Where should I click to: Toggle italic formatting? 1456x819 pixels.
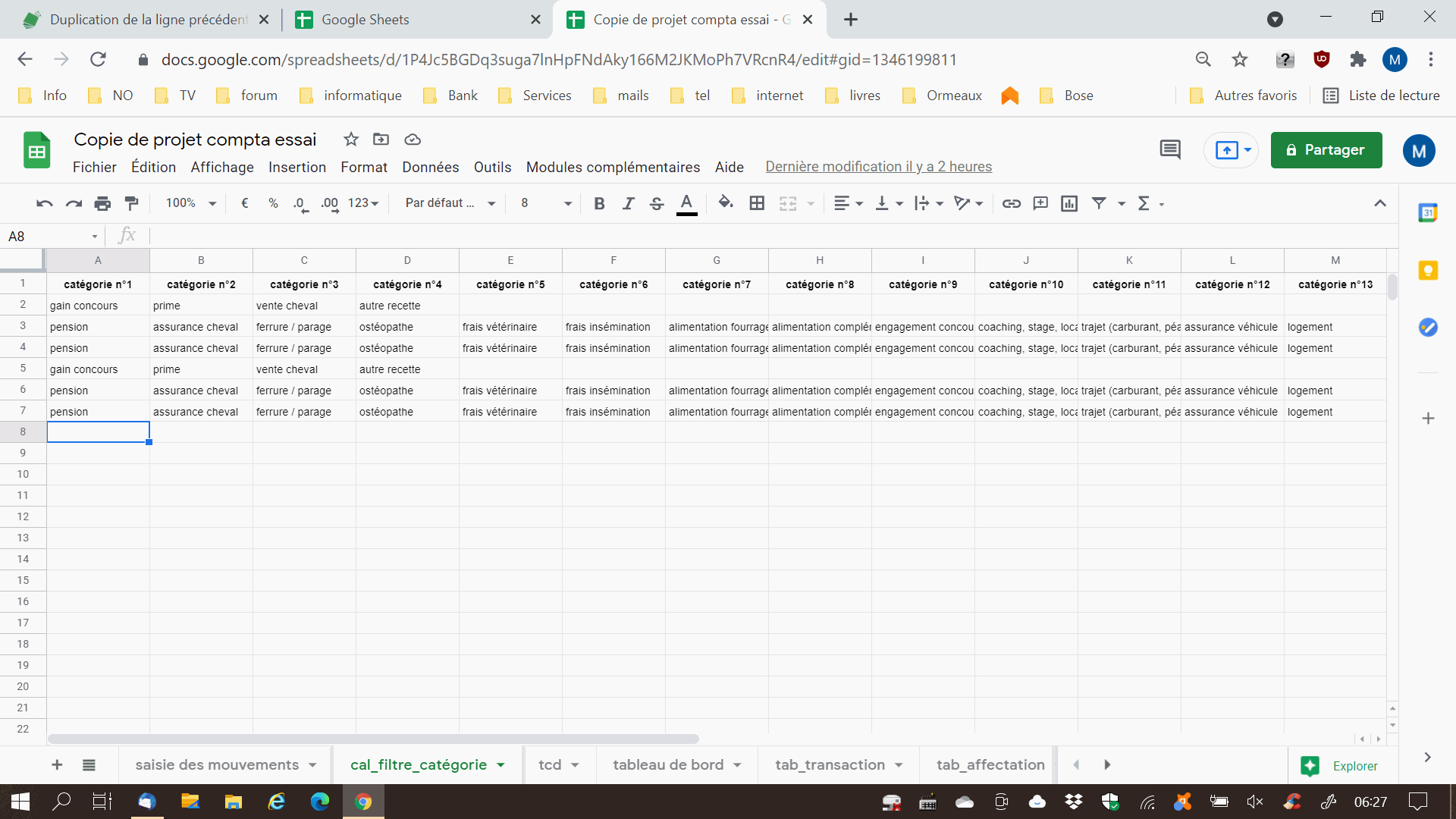coord(628,203)
